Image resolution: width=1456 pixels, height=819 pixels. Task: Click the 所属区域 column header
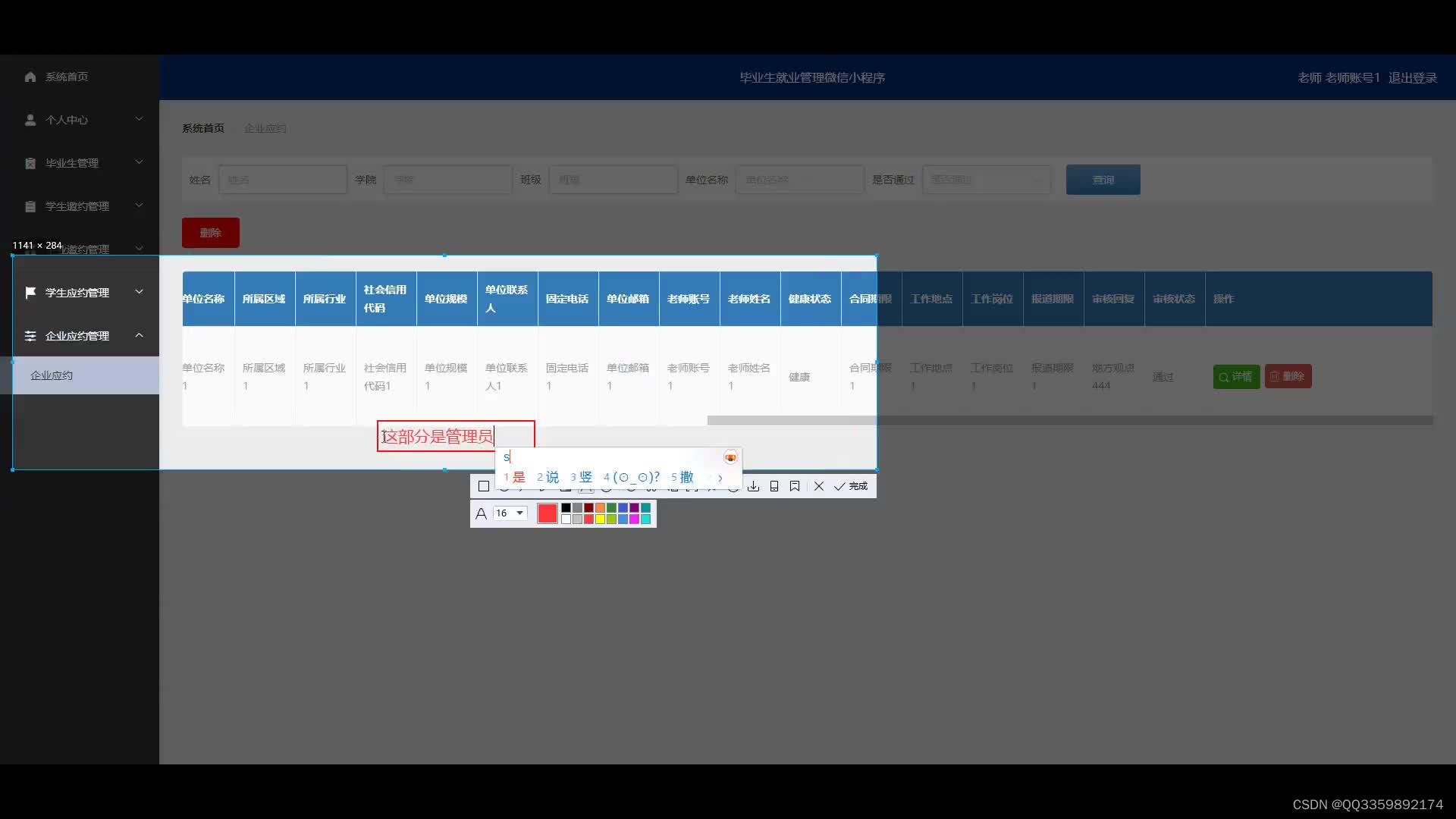[264, 299]
